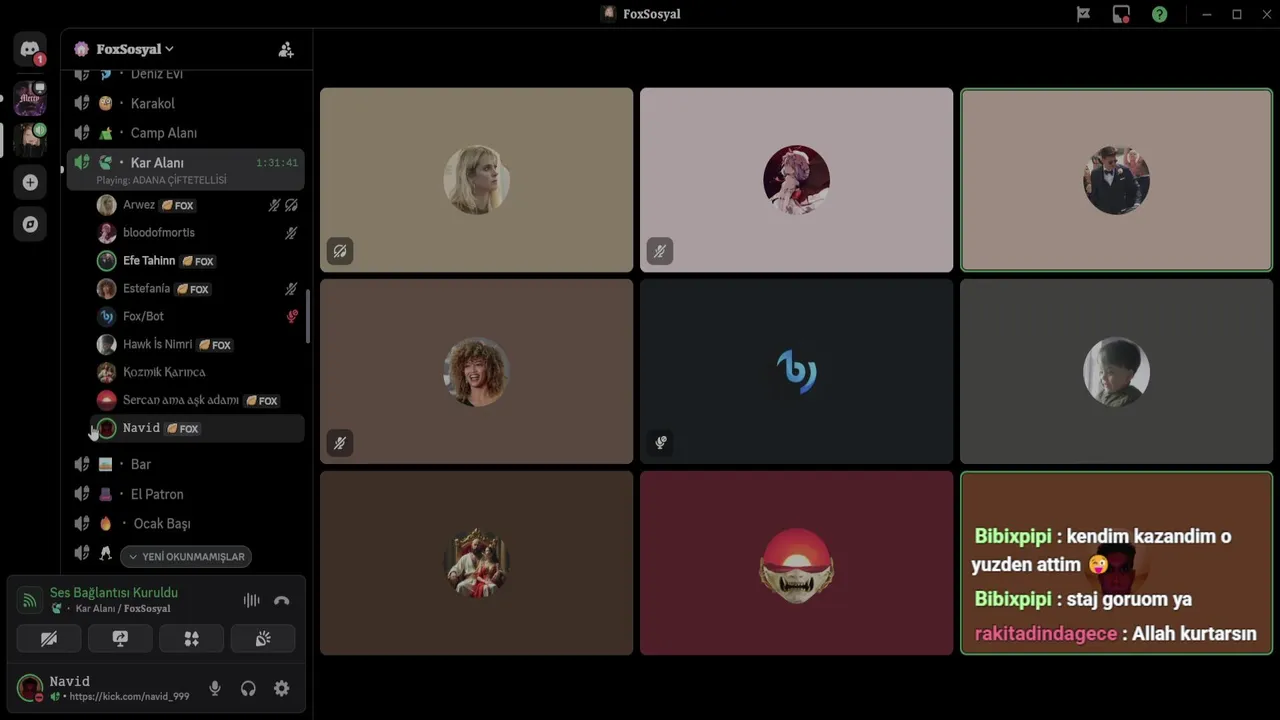Join the Camp Alanı voice channel
This screenshot has width=1280, height=720.
pos(186,133)
